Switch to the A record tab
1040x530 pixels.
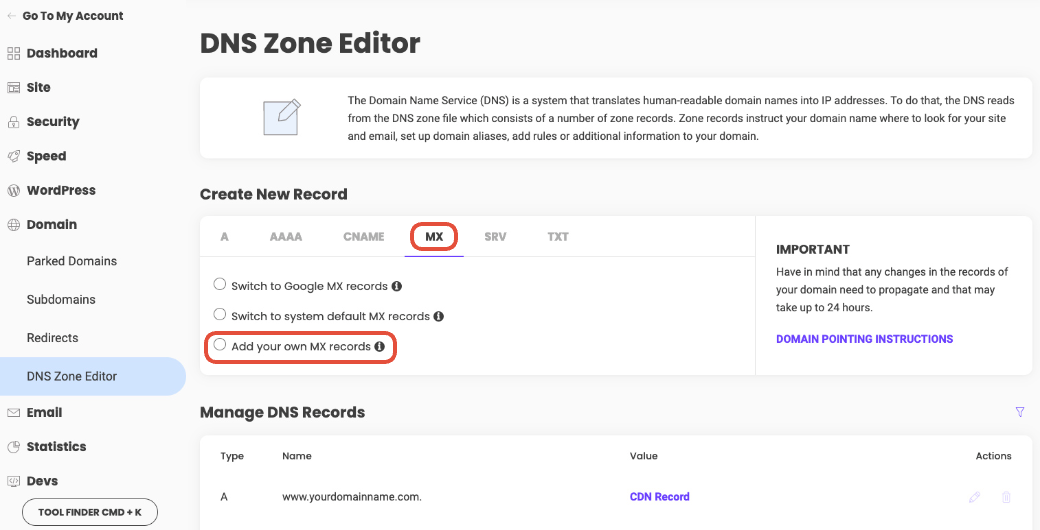224,237
